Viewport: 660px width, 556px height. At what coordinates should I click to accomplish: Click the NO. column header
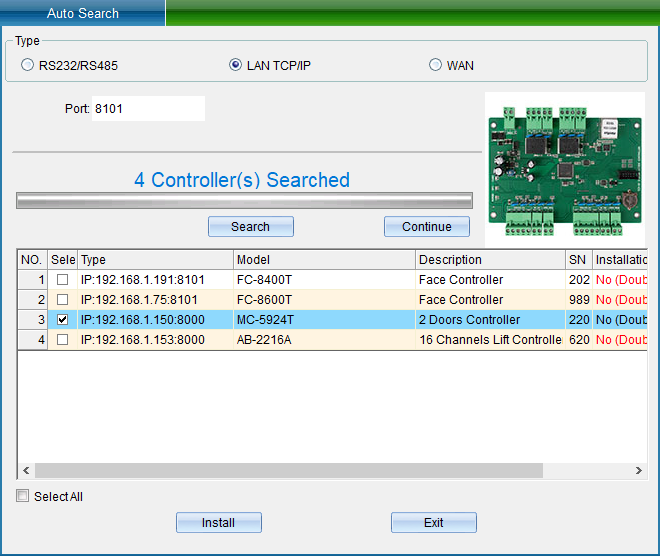[32, 260]
